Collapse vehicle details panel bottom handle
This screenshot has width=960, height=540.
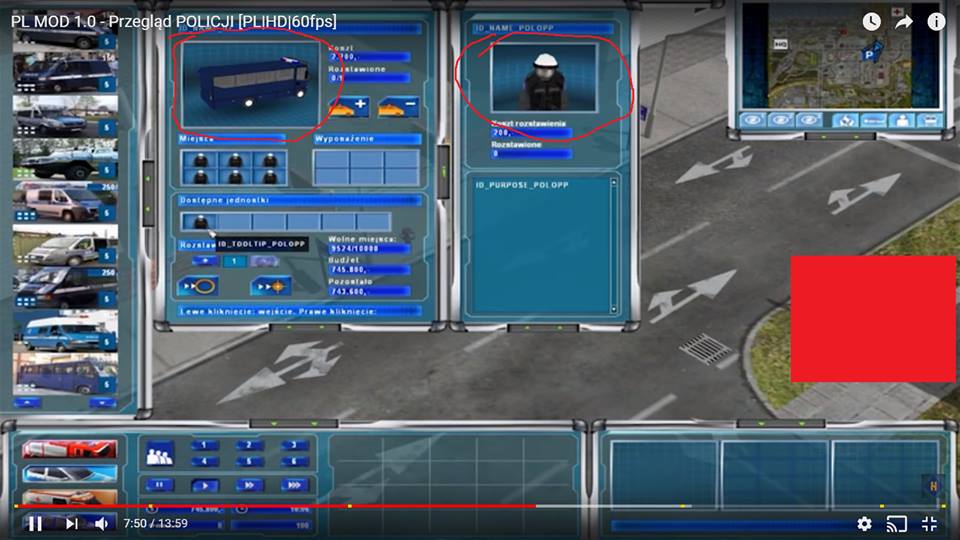pos(304,328)
